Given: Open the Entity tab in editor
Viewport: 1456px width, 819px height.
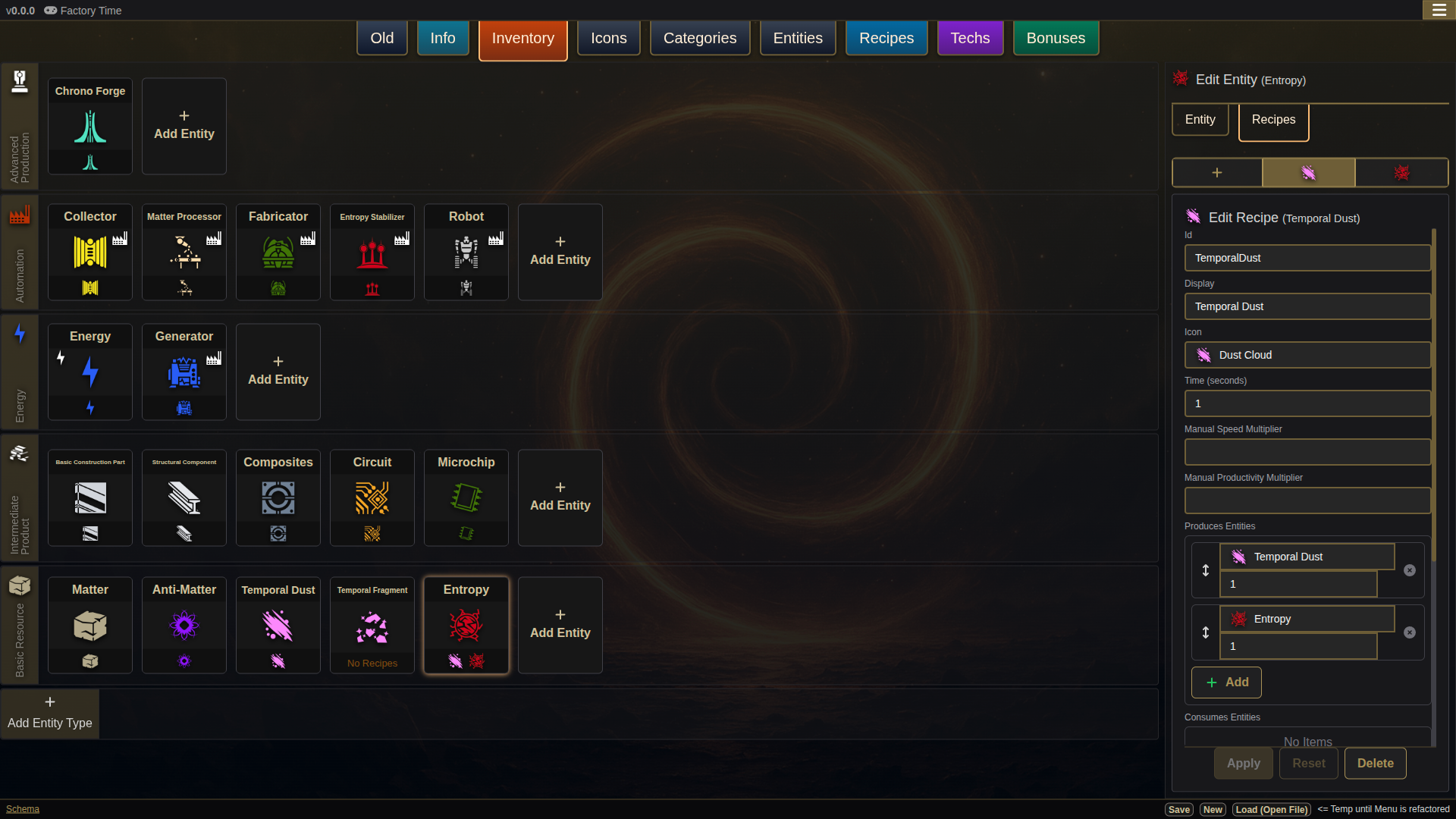Looking at the screenshot, I should (1200, 120).
